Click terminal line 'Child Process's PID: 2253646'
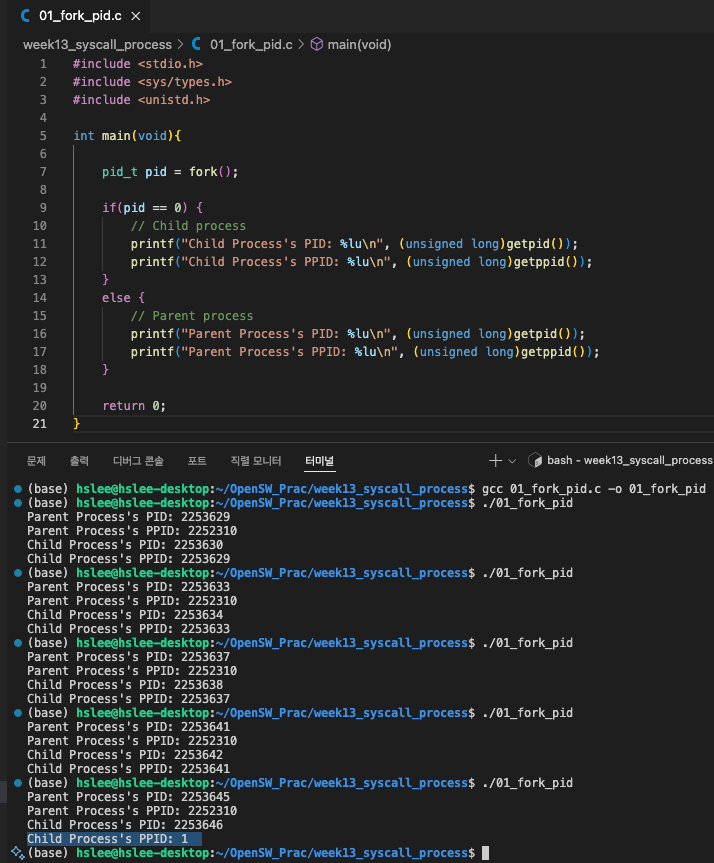Image resolution: width=714 pixels, height=863 pixels. point(125,824)
